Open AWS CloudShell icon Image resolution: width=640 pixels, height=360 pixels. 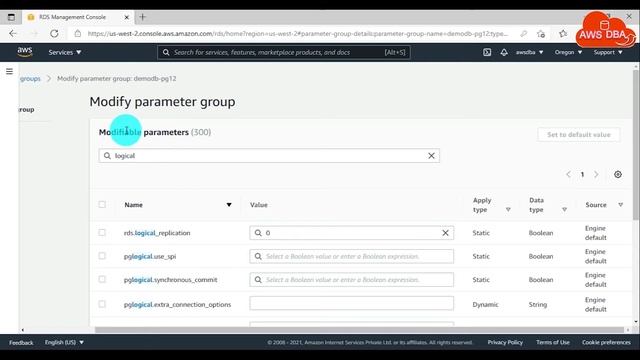tap(487, 52)
